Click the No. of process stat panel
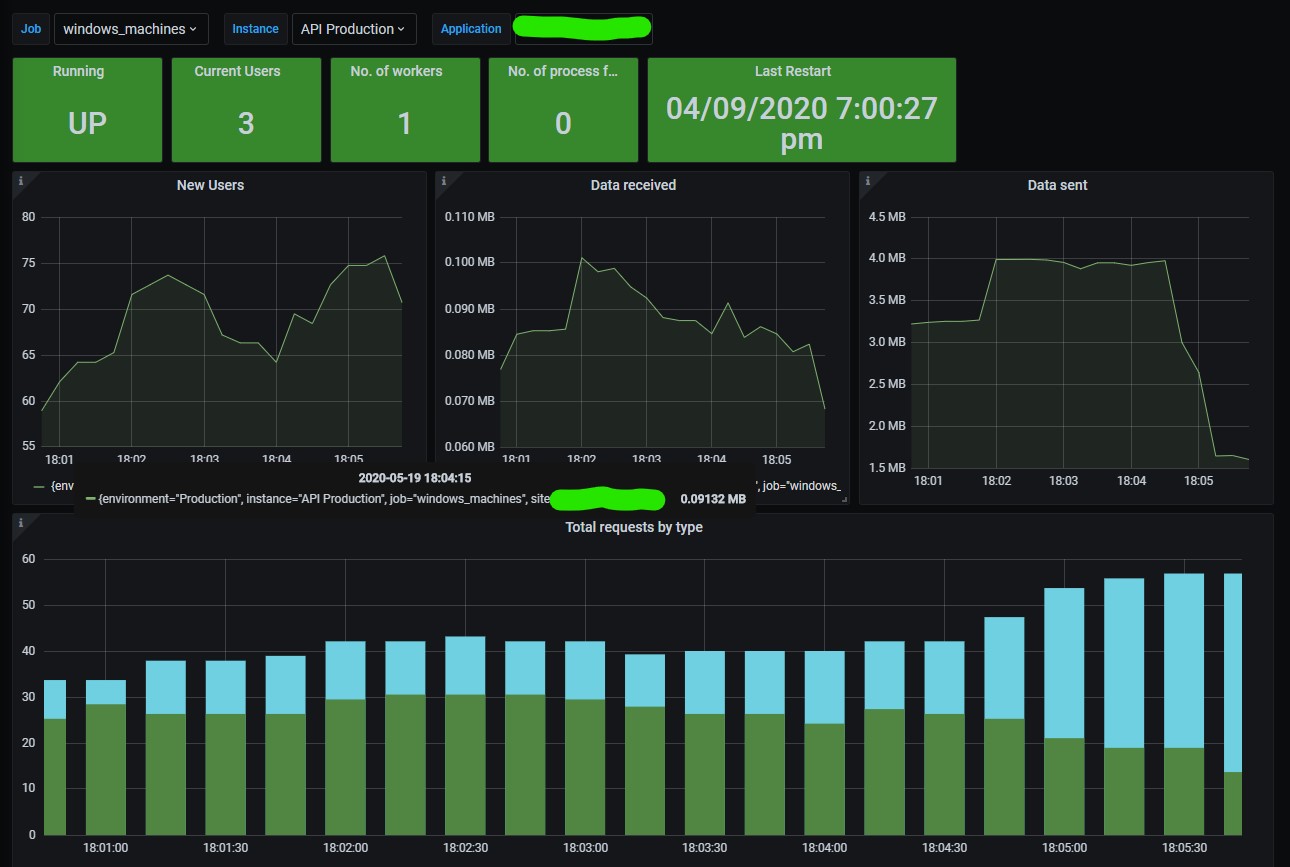 (563, 110)
